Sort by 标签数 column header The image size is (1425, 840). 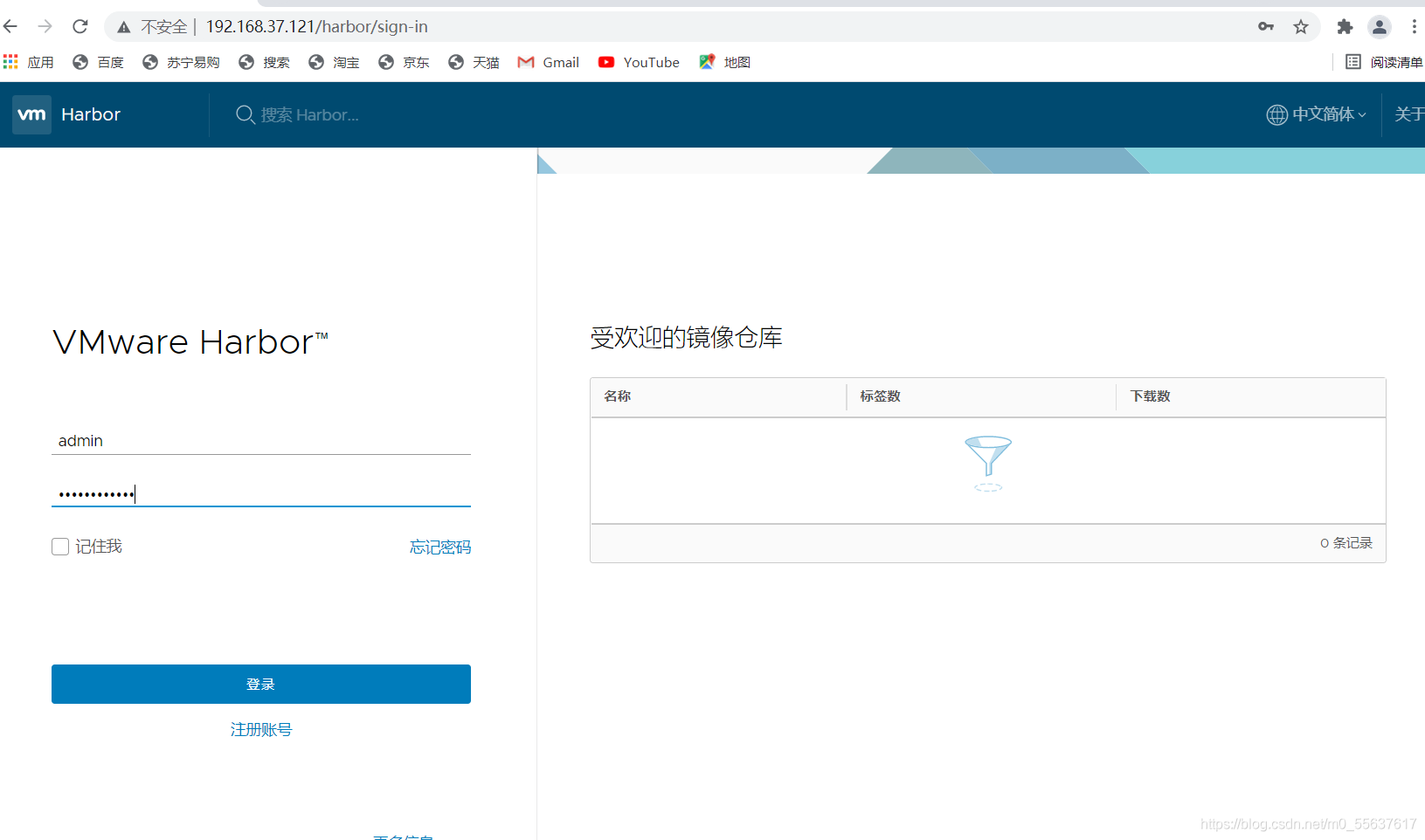pos(880,396)
